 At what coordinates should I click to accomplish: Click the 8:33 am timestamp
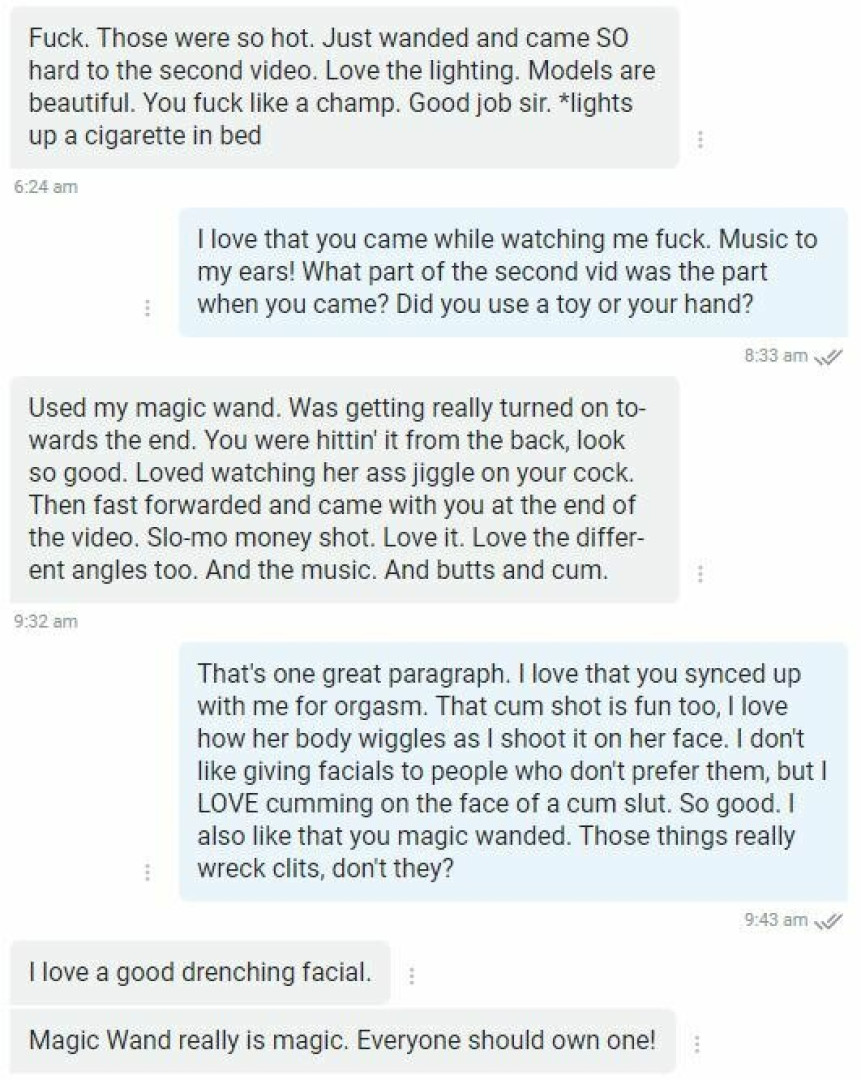[776, 357]
